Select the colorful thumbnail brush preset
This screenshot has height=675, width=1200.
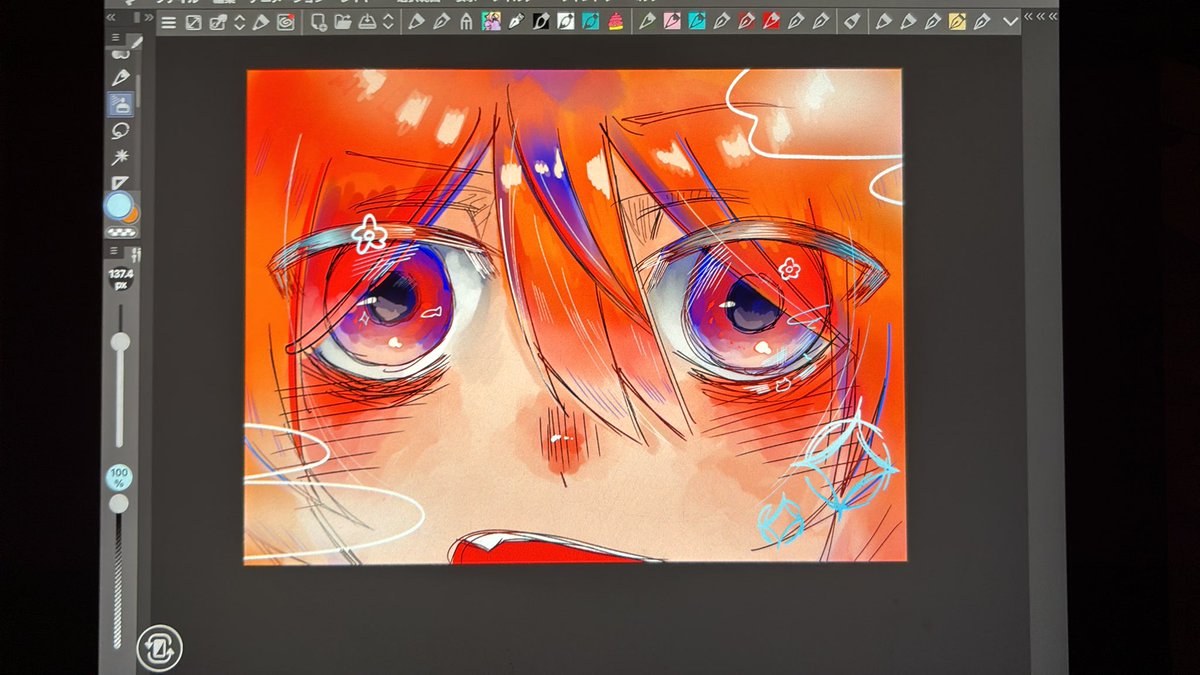[491, 21]
